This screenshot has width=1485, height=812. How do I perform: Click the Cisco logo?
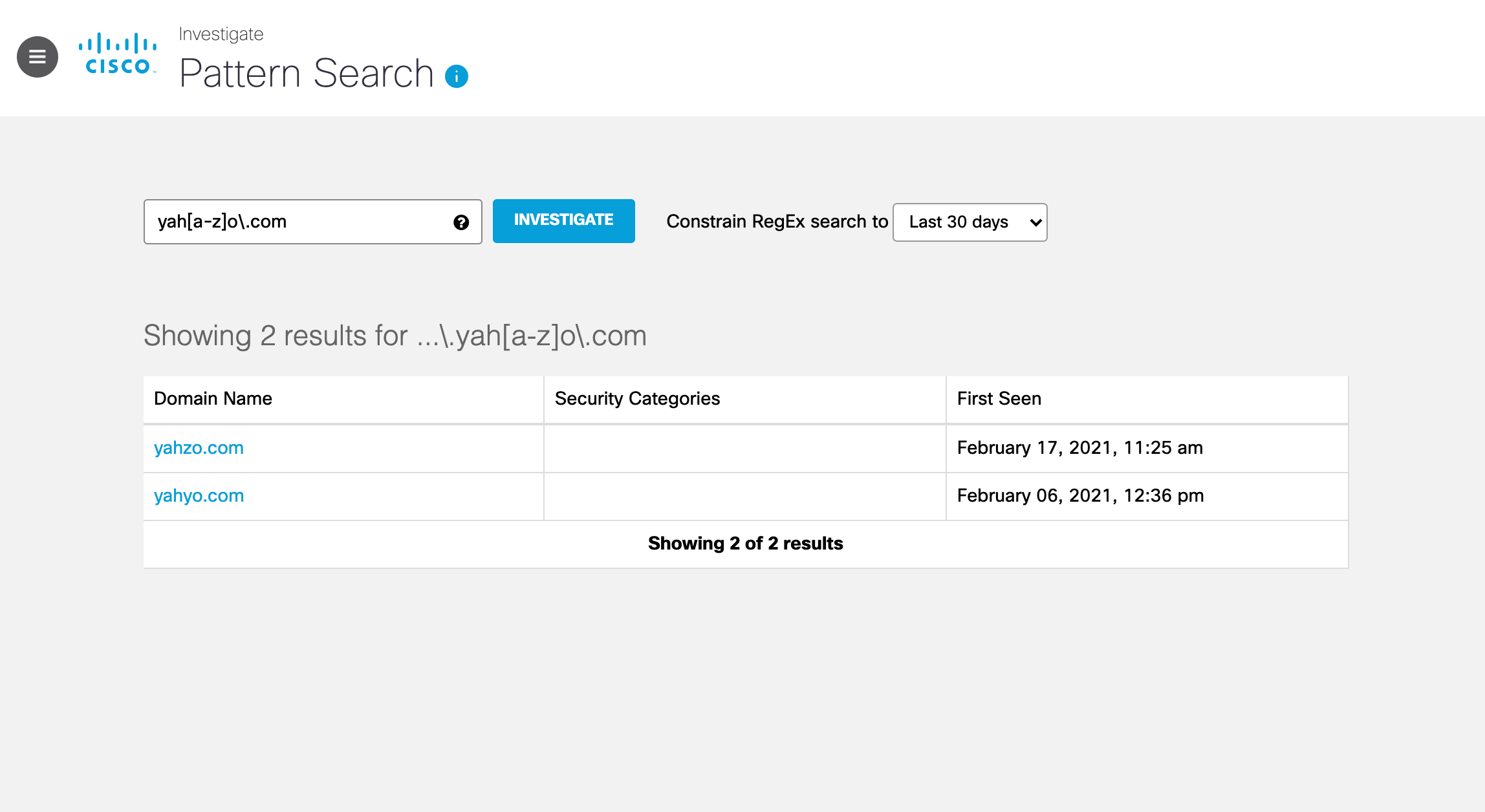[118, 54]
